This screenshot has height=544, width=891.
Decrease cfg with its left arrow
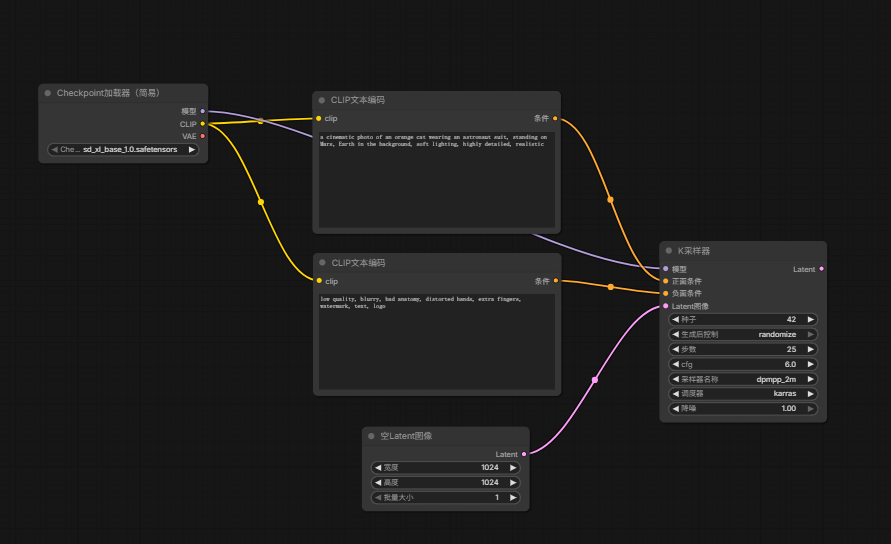click(x=676, y=364)
